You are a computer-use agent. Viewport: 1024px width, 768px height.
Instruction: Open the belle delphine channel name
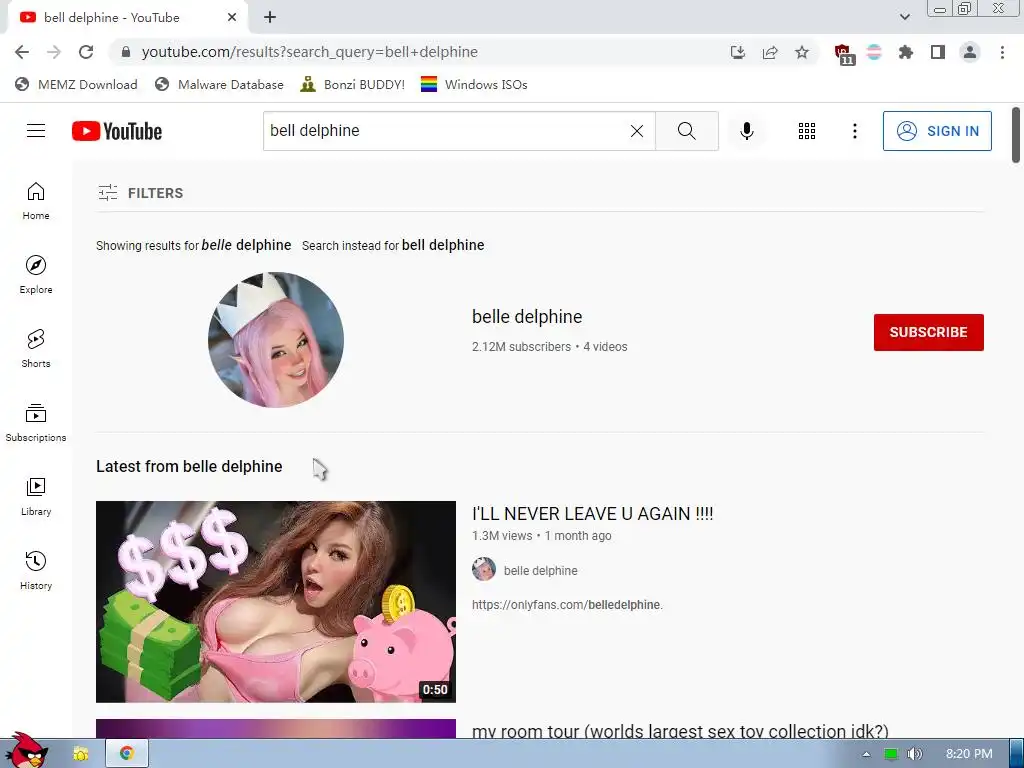tap(527, 317)
